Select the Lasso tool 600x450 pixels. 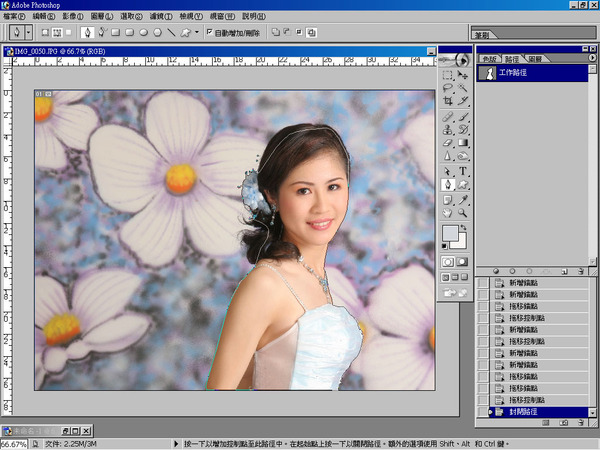448,88
